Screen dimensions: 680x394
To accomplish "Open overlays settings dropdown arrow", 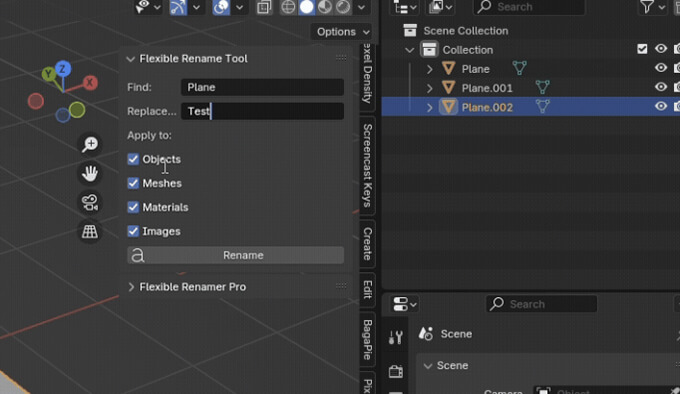I will pos(239,7).
